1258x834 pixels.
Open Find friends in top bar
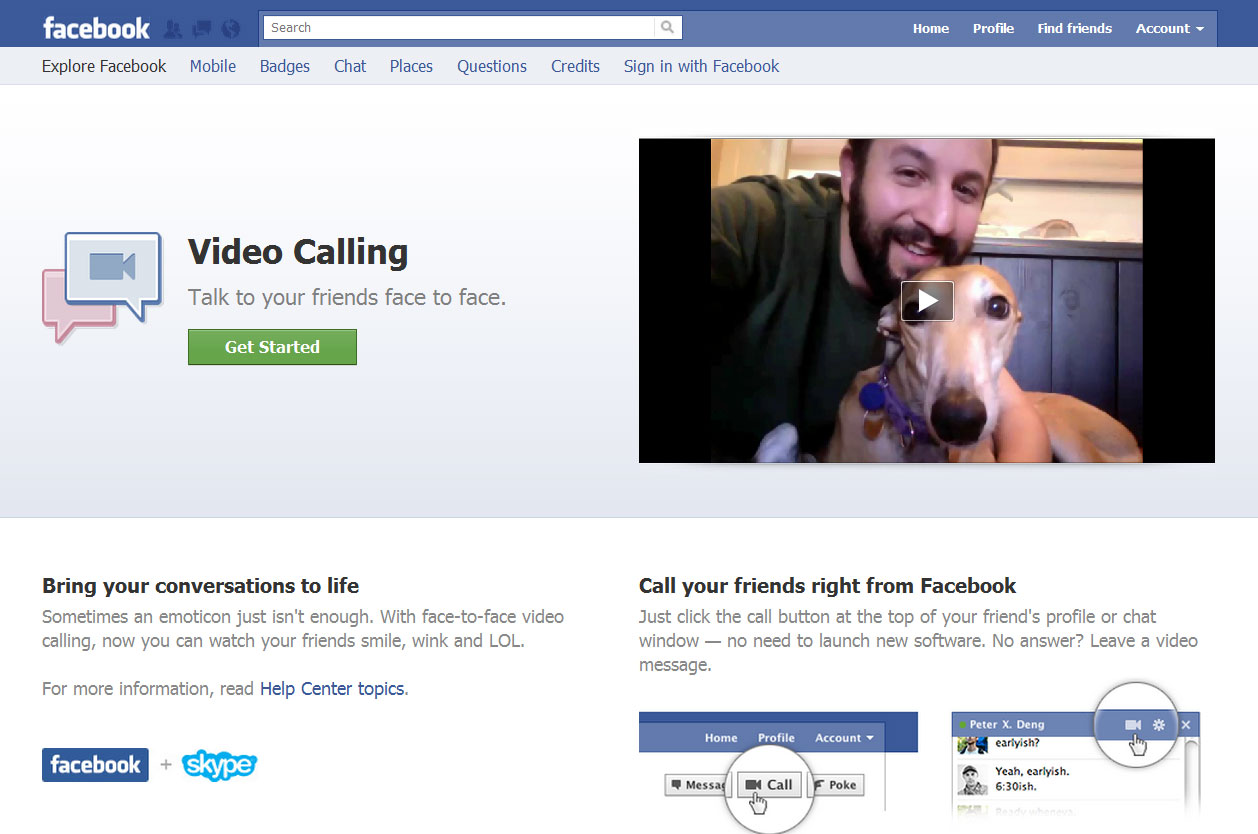[1074, 28]
